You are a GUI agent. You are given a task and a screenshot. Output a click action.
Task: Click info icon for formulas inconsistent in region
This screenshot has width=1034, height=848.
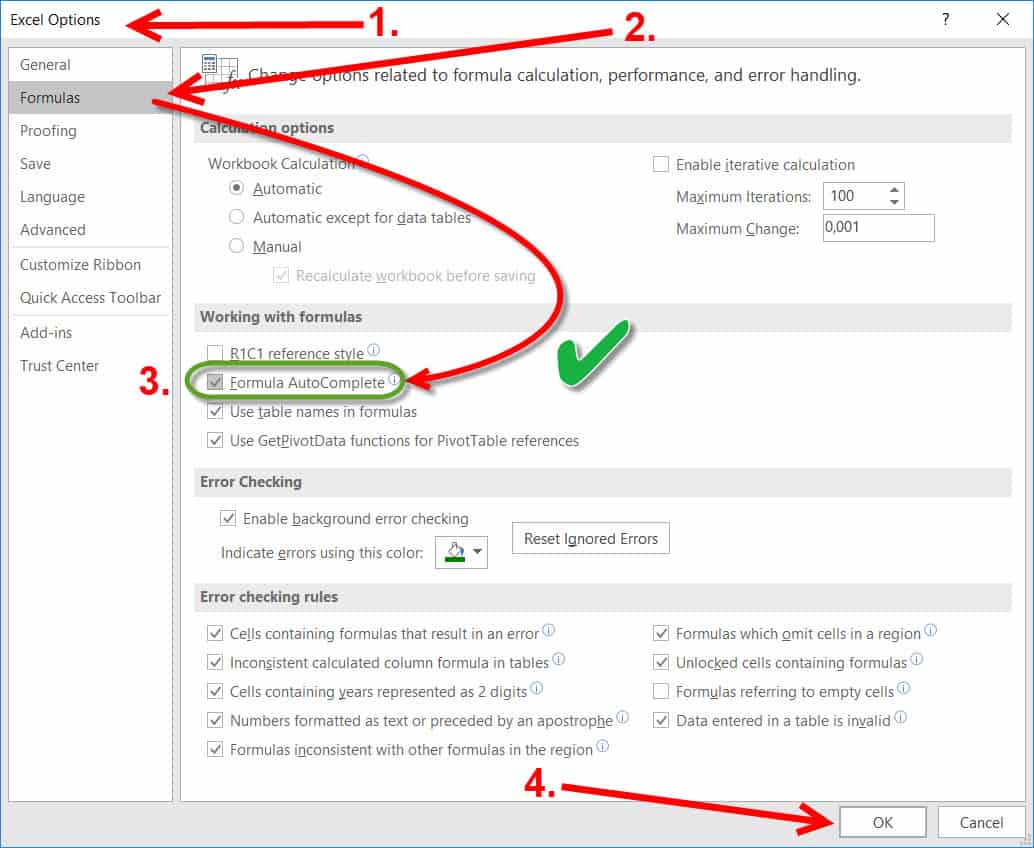(x=602, y=746)
